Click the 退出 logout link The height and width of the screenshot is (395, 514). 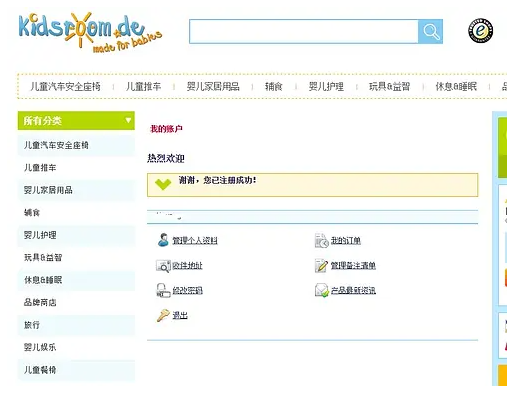(180, 315)
